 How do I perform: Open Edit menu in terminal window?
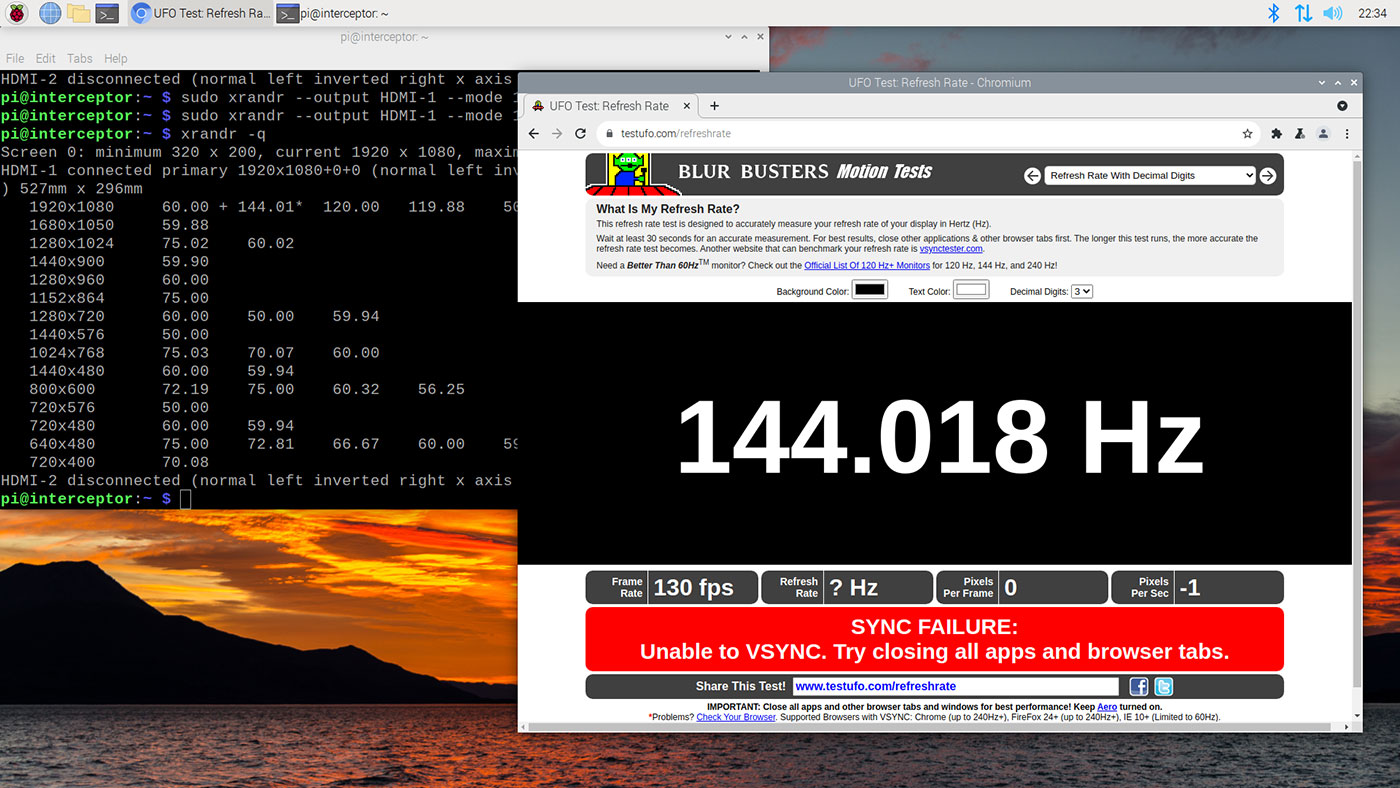[45, 59]
